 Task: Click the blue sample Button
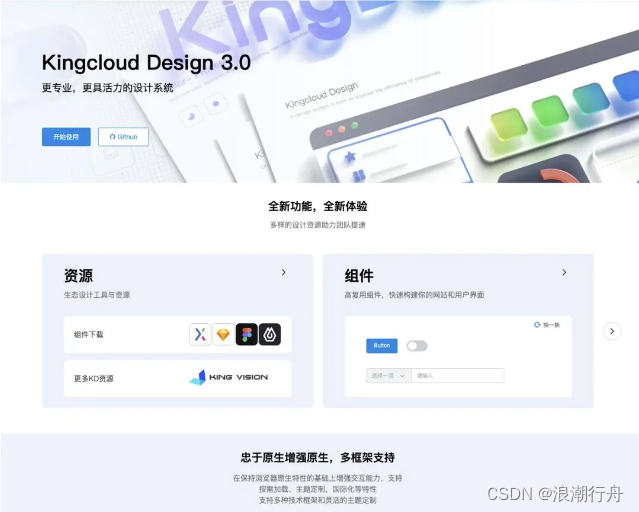coord(382,346)
